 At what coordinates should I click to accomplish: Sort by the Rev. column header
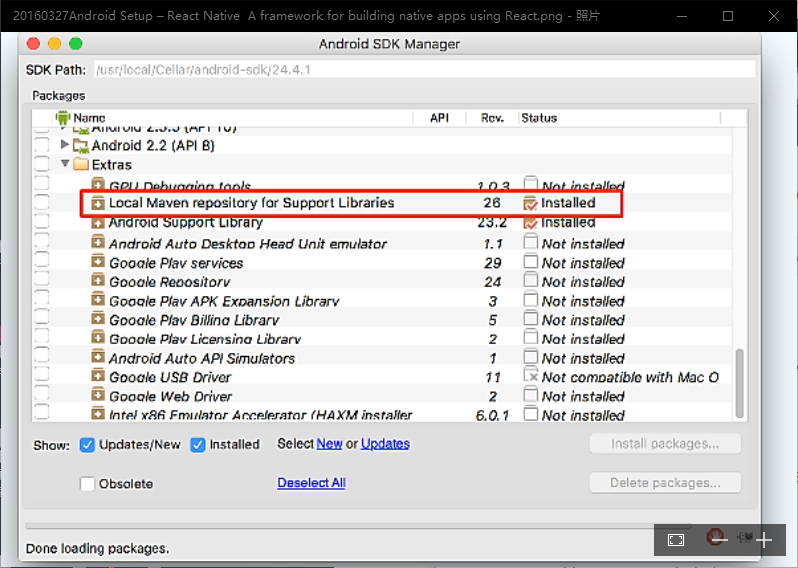[x=492, y=118]
